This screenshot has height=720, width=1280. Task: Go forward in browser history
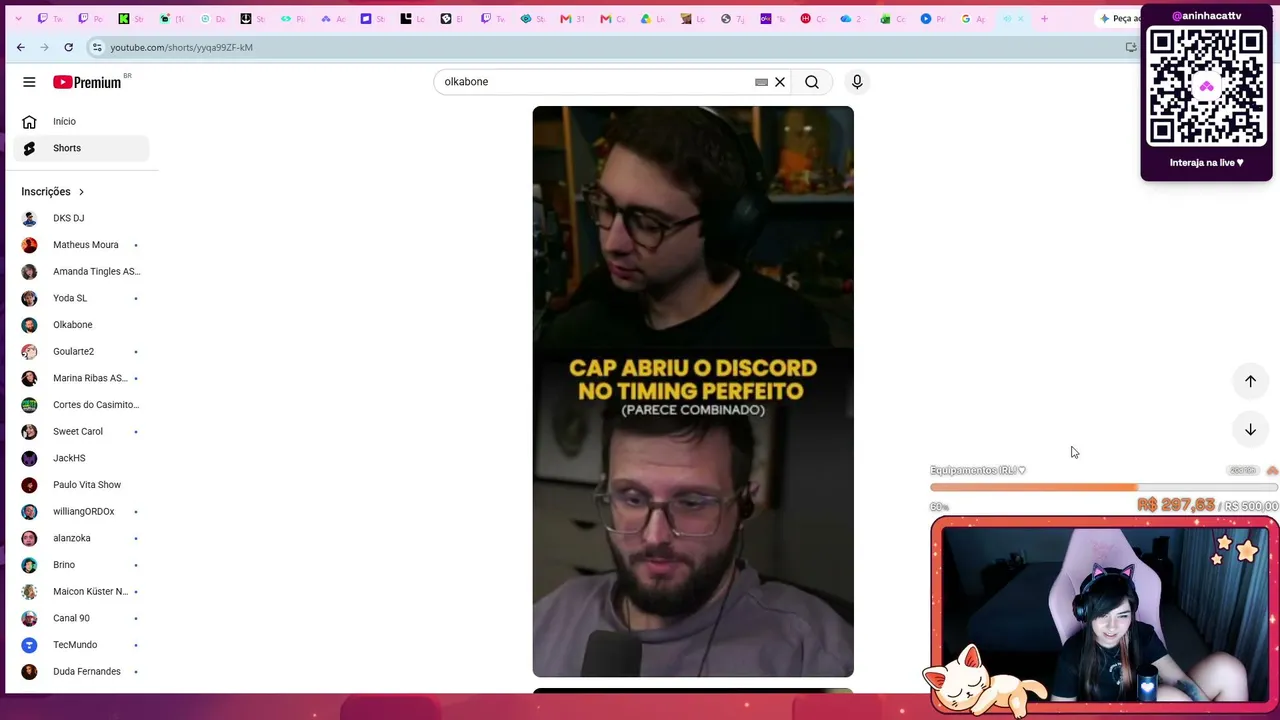[x=44, y=47]
